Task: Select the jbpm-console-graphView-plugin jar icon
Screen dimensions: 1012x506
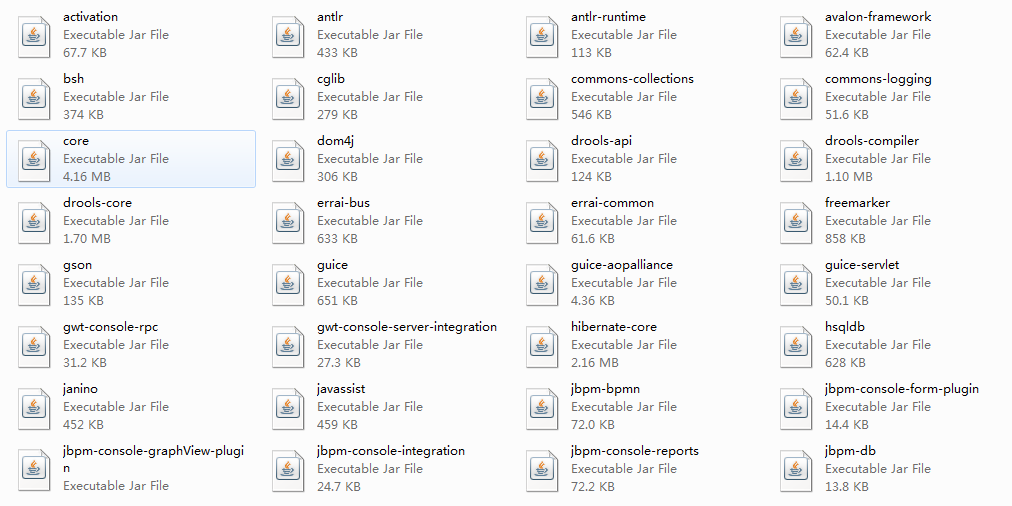Action: click(34, 470)
